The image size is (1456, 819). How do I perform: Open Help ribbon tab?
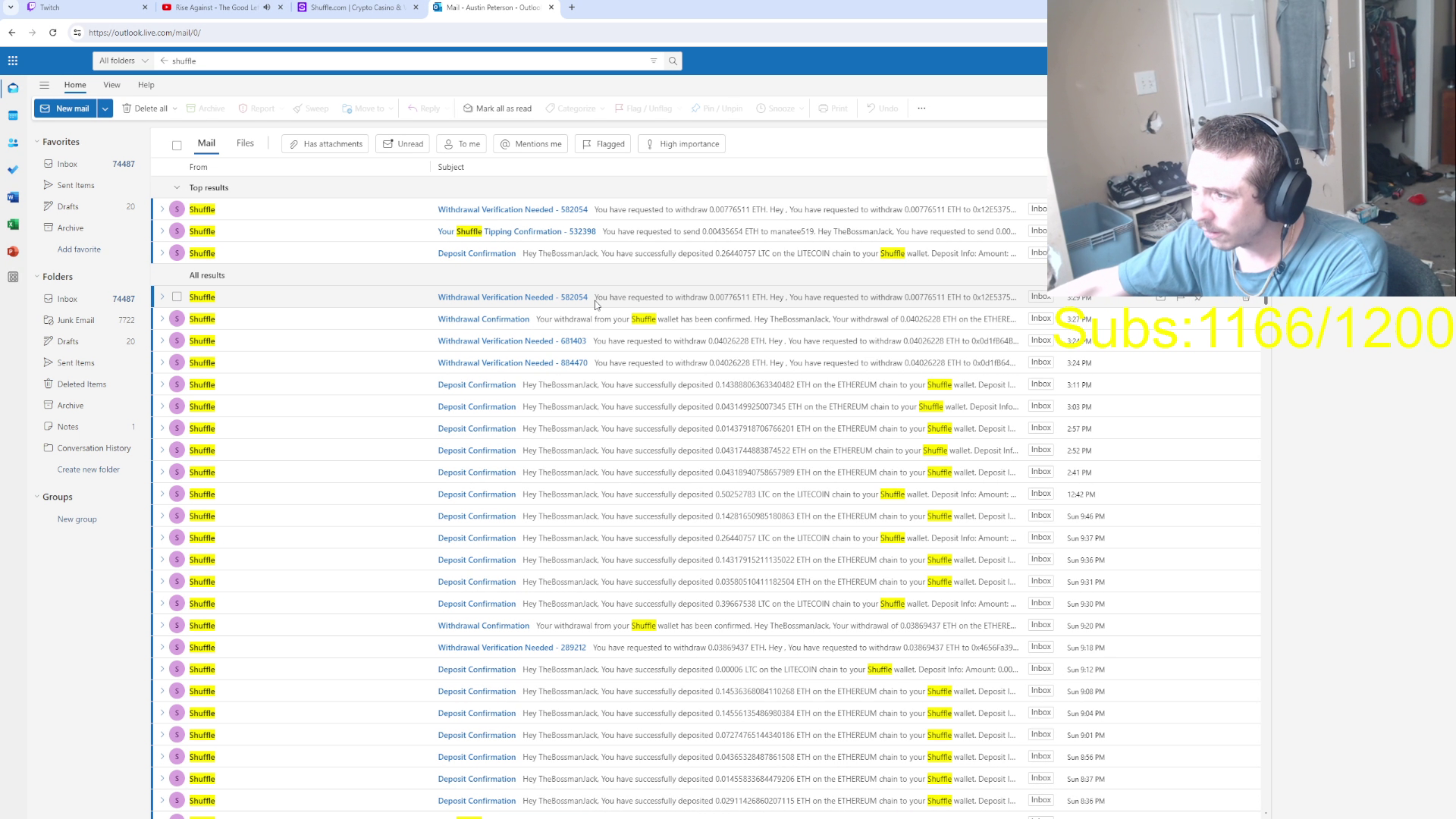click(x=146, y=85)
